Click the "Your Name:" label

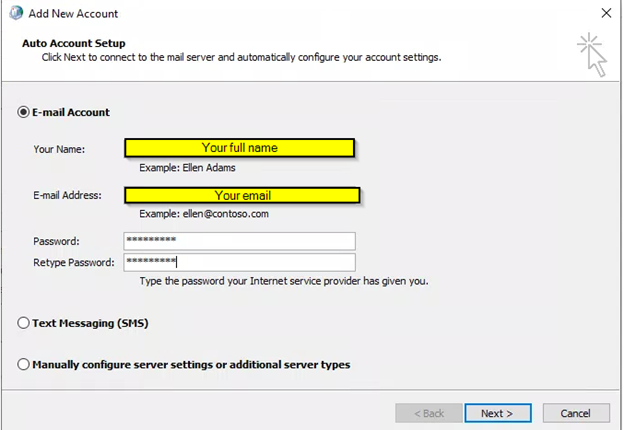59,149
